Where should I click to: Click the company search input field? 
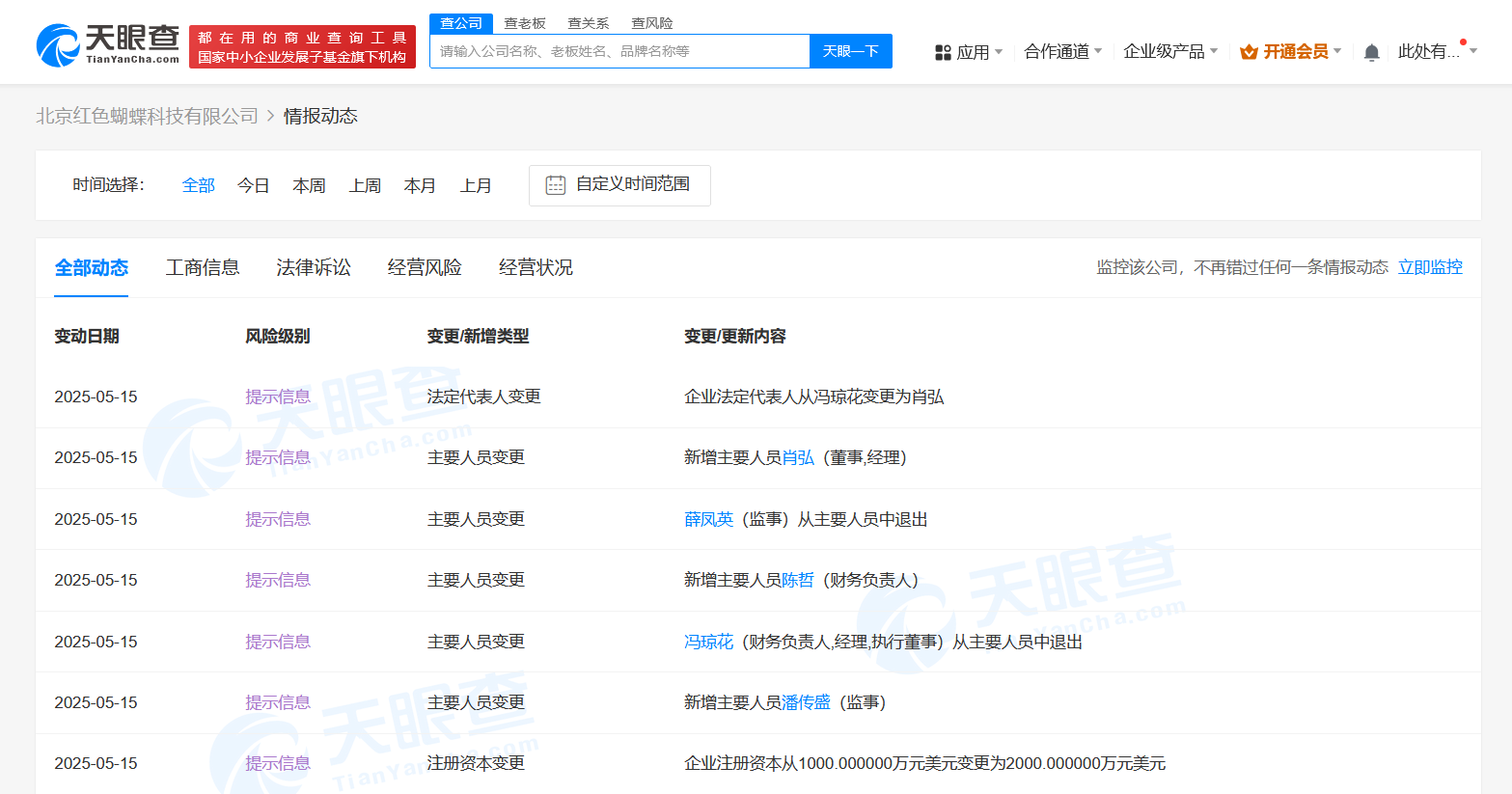[618, 51]
